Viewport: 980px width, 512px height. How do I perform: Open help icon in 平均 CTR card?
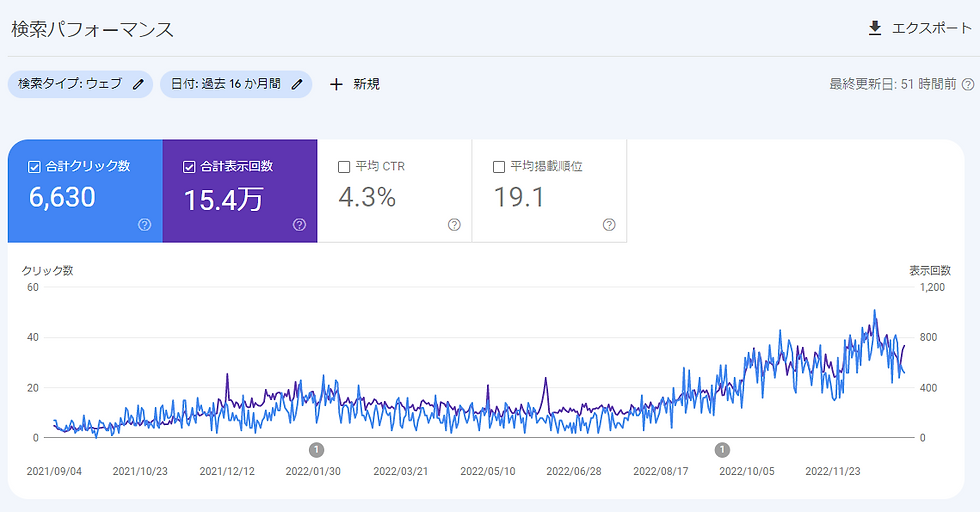[454, 224]
